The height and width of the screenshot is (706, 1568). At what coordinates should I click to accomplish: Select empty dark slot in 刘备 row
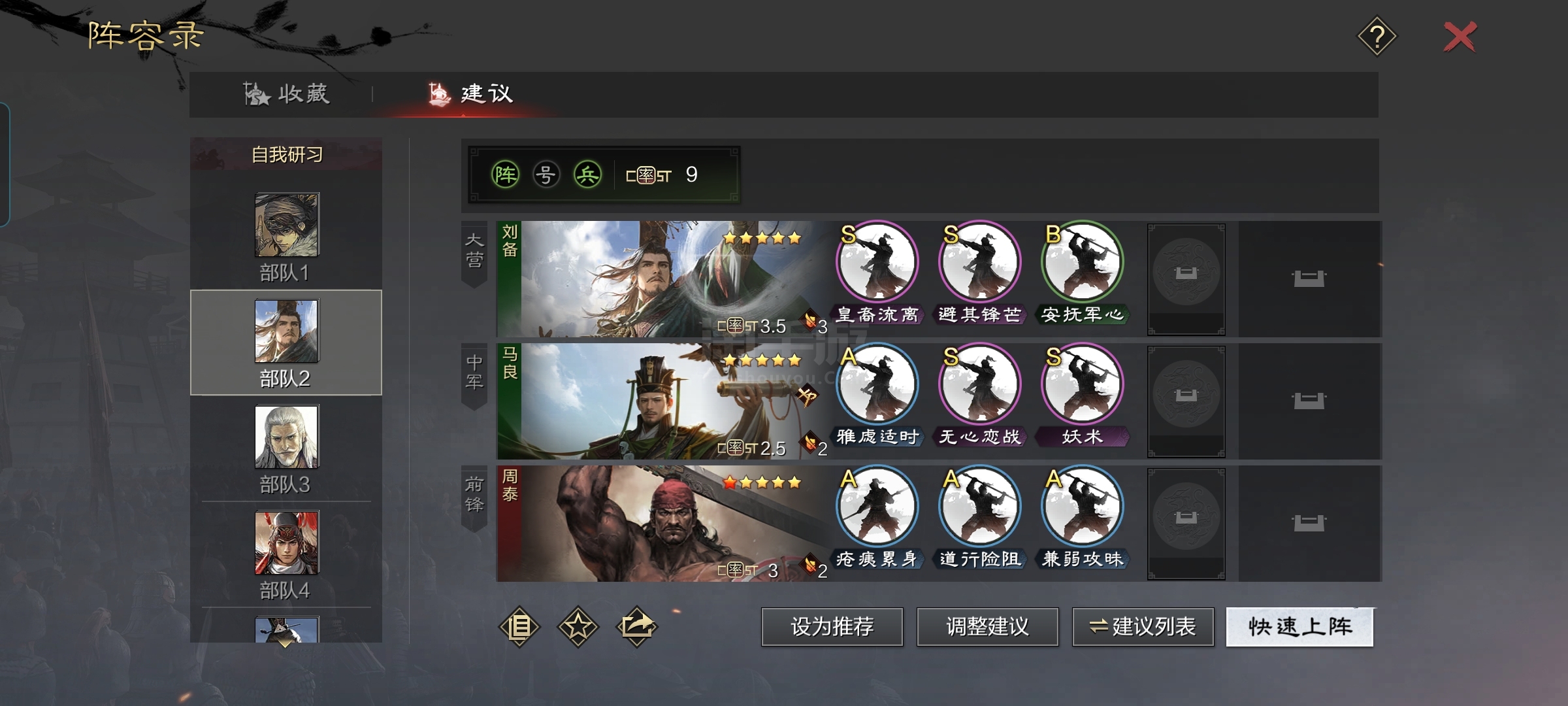click(x=1186, y=279)
